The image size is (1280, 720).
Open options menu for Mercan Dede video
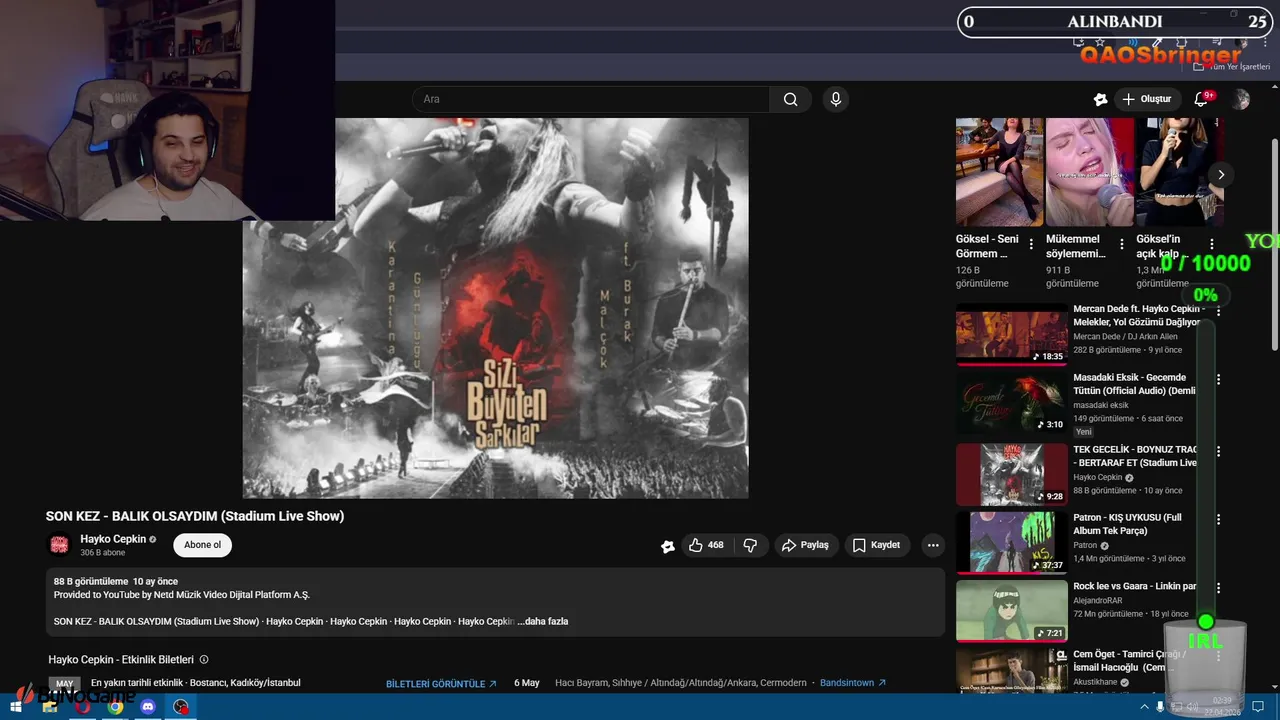click(x=1218, y=312)
